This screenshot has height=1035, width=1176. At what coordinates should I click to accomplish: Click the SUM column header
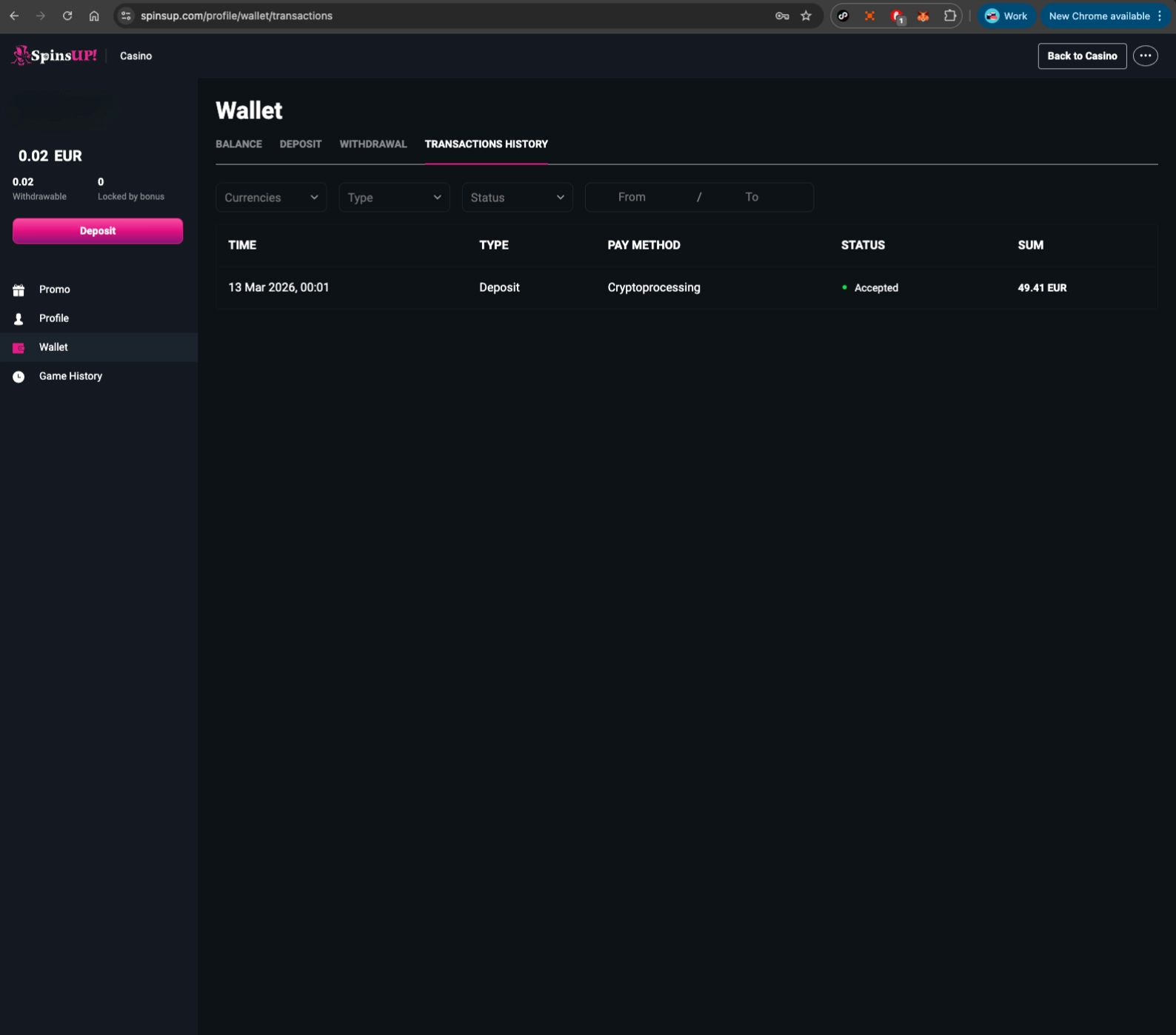coord(1030,245)
